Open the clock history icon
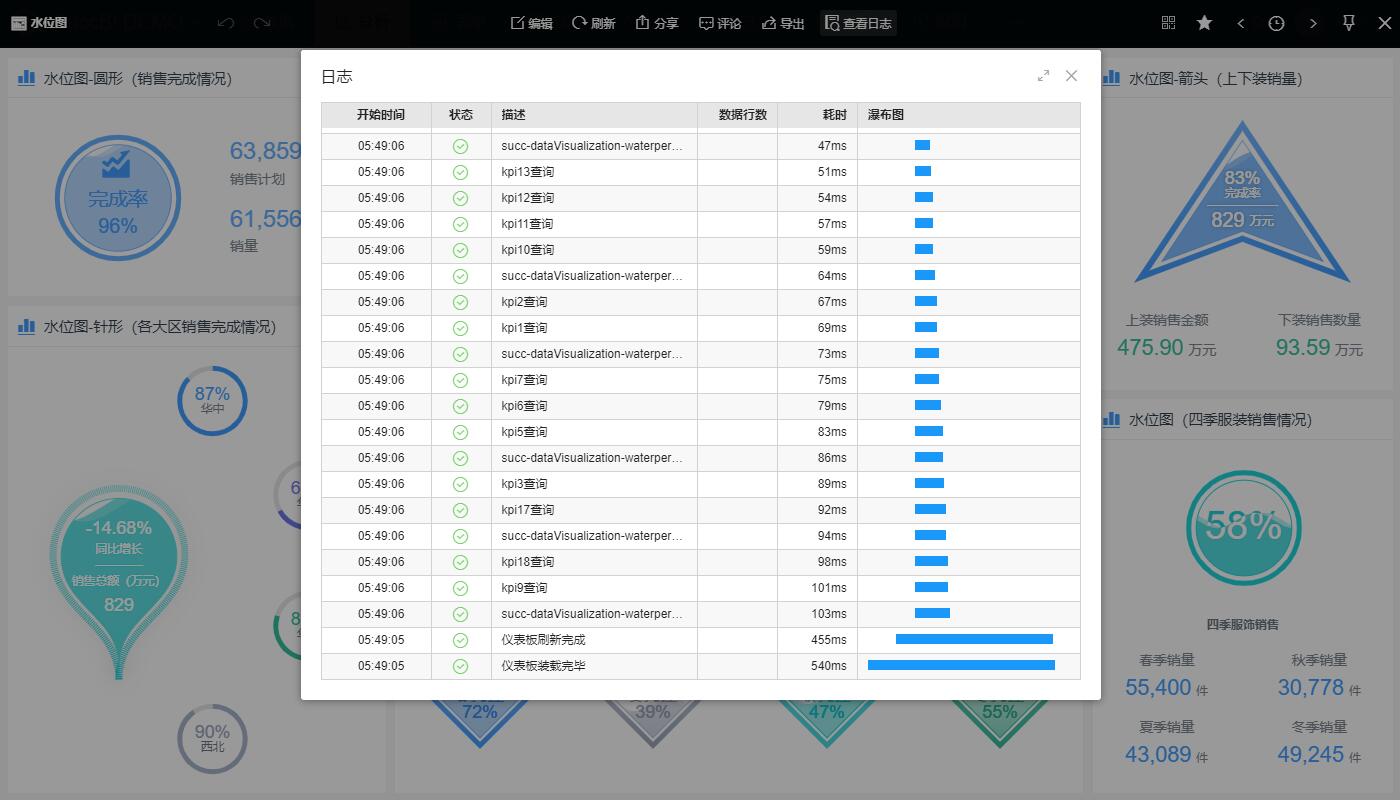1400x800 pixels. click(1276, 23)
